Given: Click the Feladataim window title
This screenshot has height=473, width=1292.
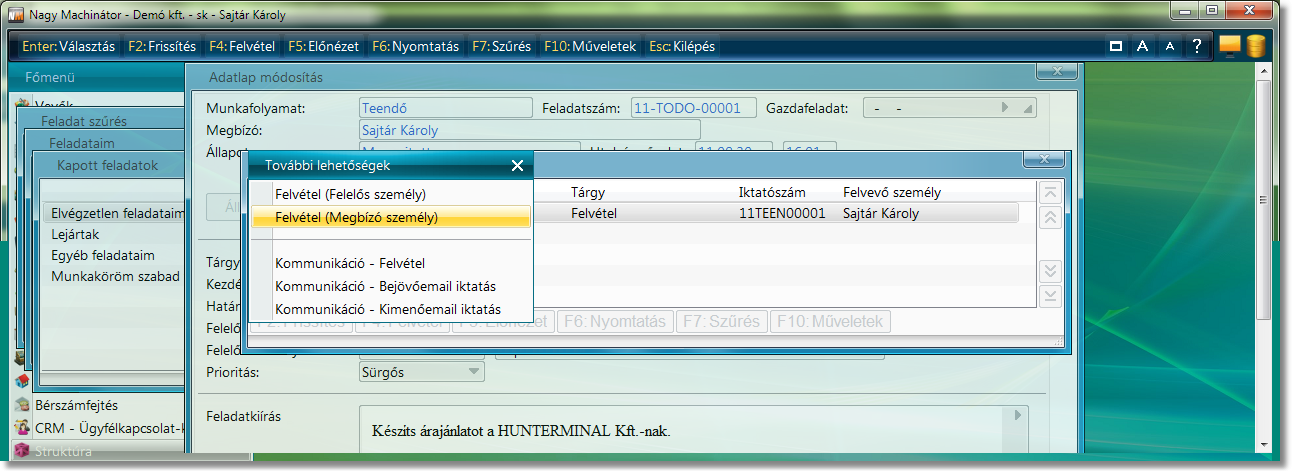Looking at the screenshot, I should 82,143.
